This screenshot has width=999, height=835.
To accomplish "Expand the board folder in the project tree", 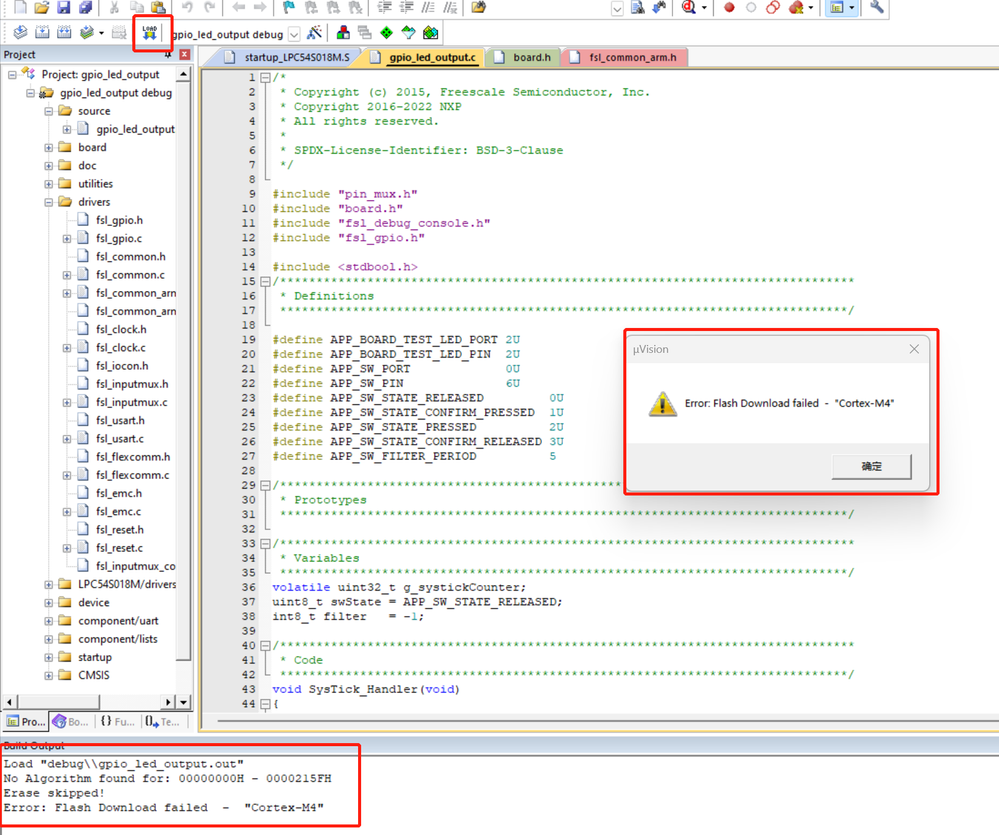I will 48,147.
